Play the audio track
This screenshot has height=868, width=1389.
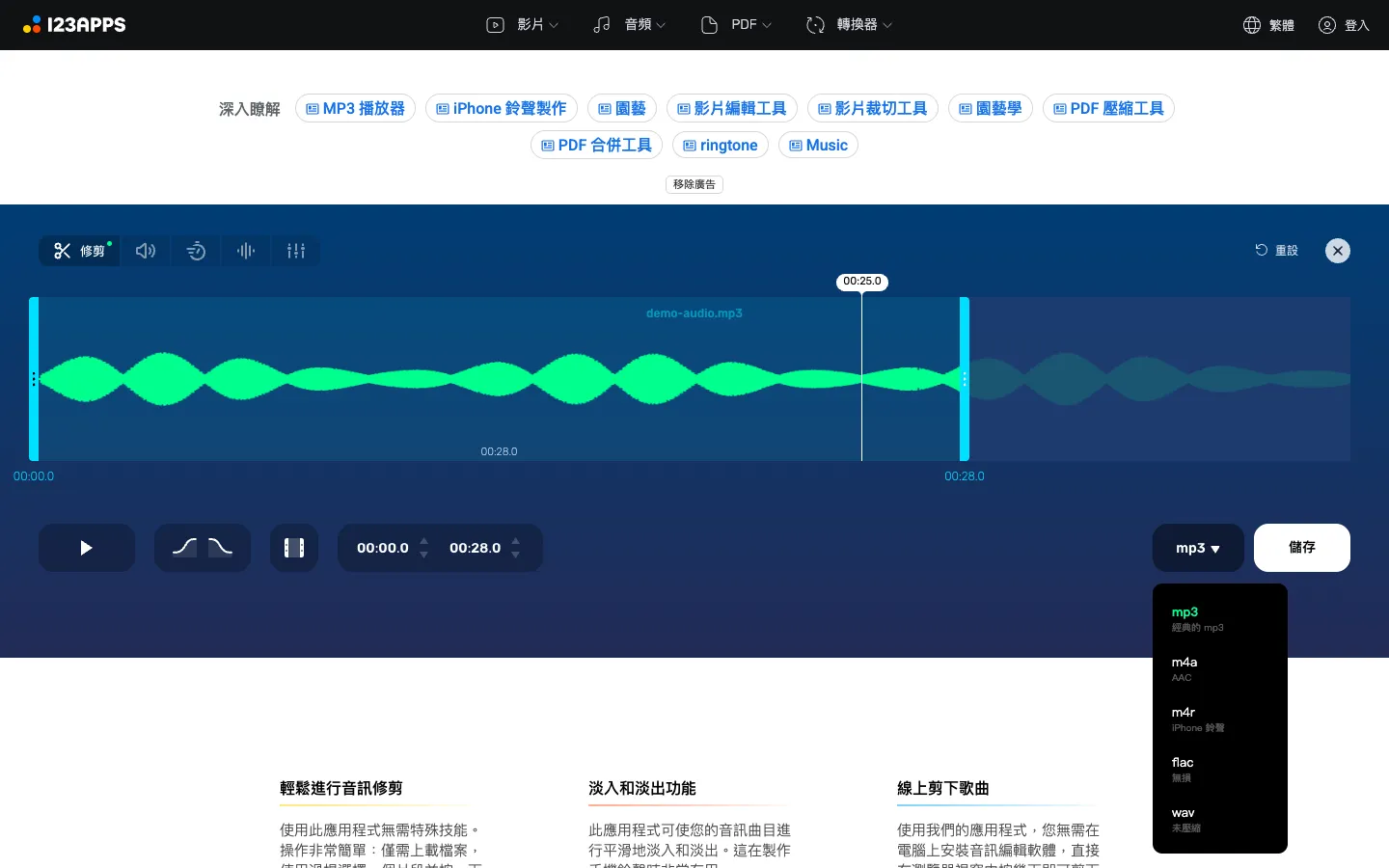tap(87, 548)
